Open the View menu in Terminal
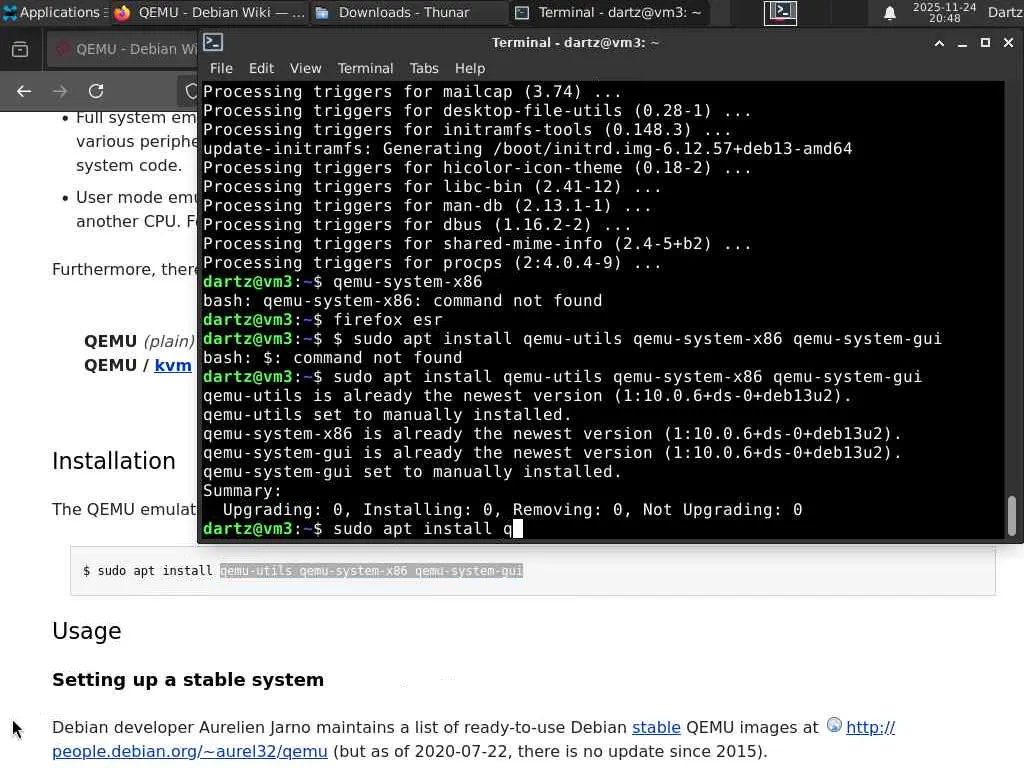This screenshot has width=1024, height=768. pyautogui.click(x=305, y=68)
